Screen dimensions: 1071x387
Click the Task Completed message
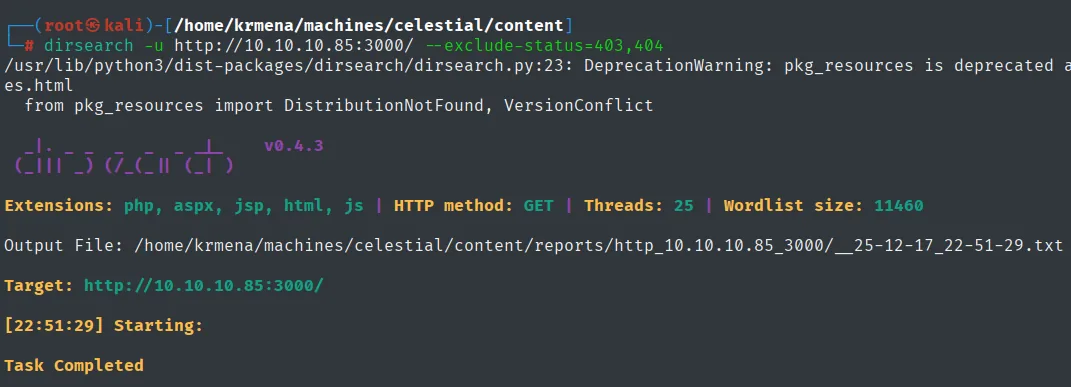[x=74, y=365]
